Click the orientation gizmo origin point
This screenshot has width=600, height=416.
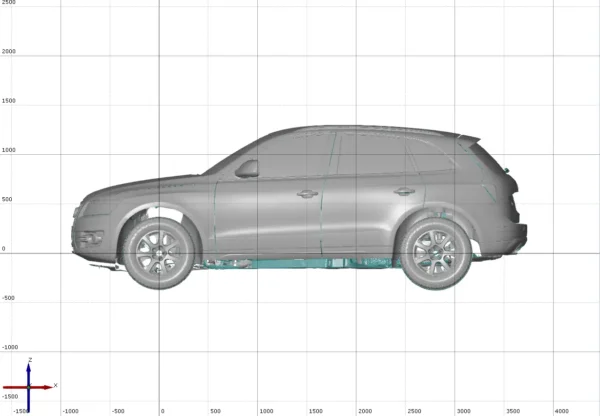[x=28, y=387]
